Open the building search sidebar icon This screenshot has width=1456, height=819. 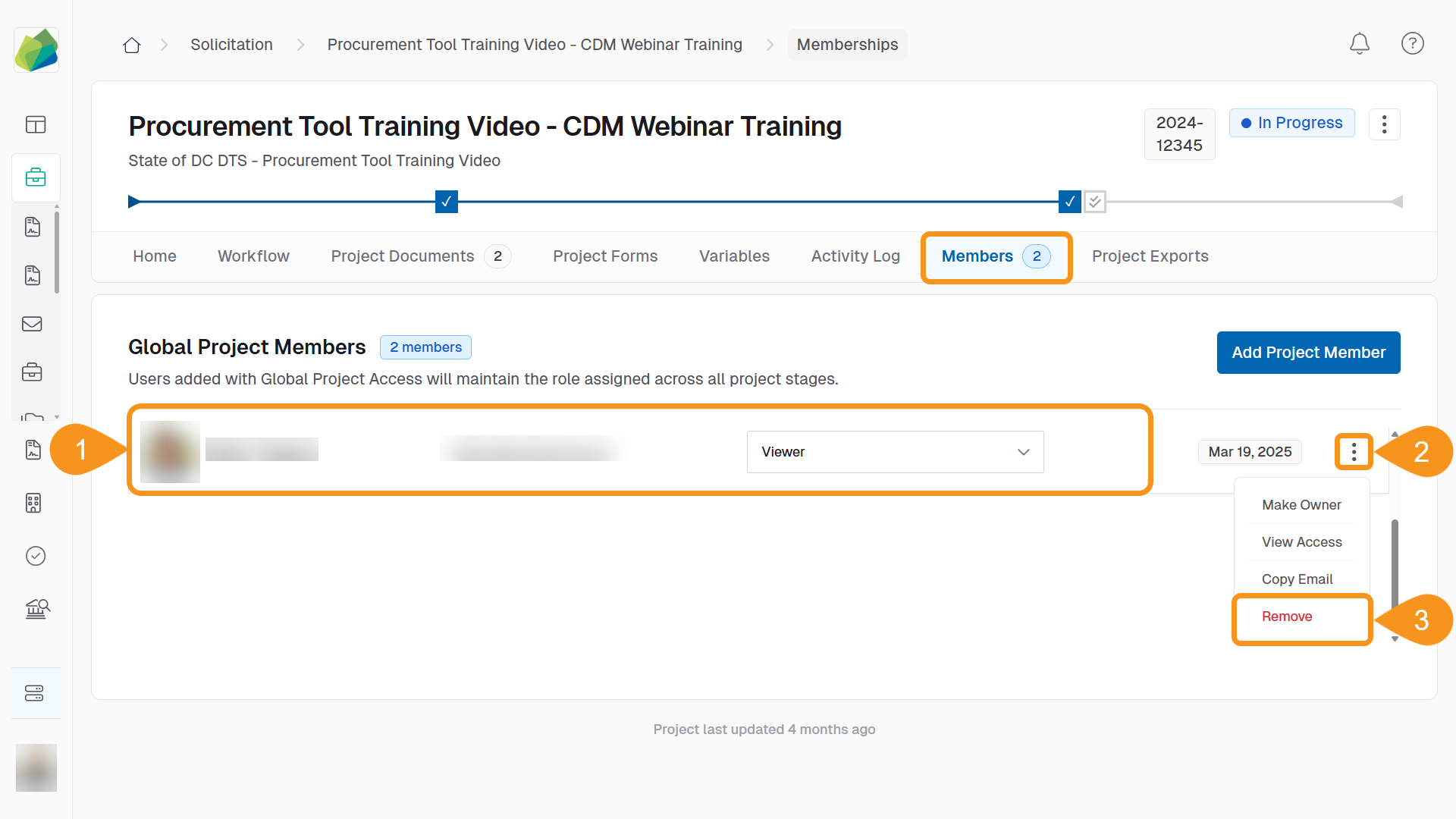tap(36, 609)
